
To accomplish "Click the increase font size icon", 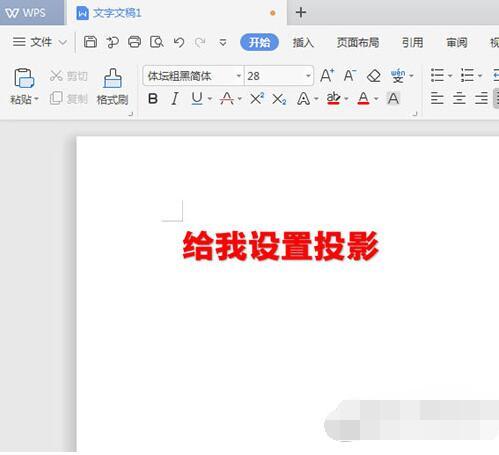I will [327, 76].
